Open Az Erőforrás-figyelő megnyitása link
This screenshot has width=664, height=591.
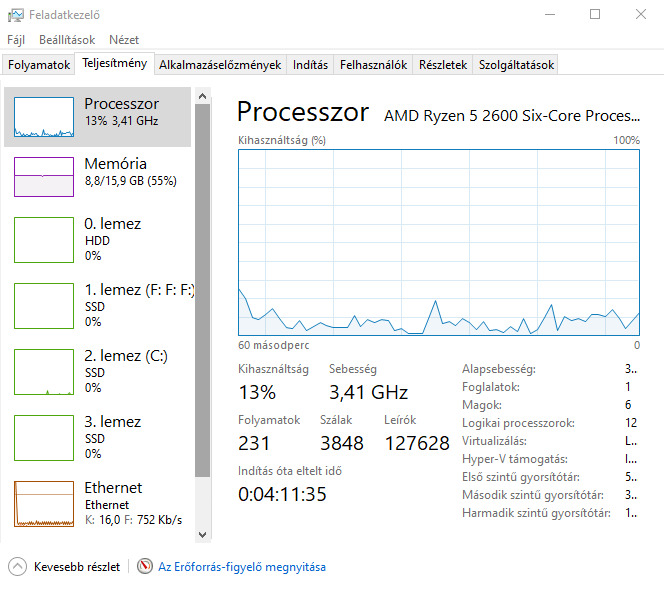pyautogui.click(x=242, y=567)
